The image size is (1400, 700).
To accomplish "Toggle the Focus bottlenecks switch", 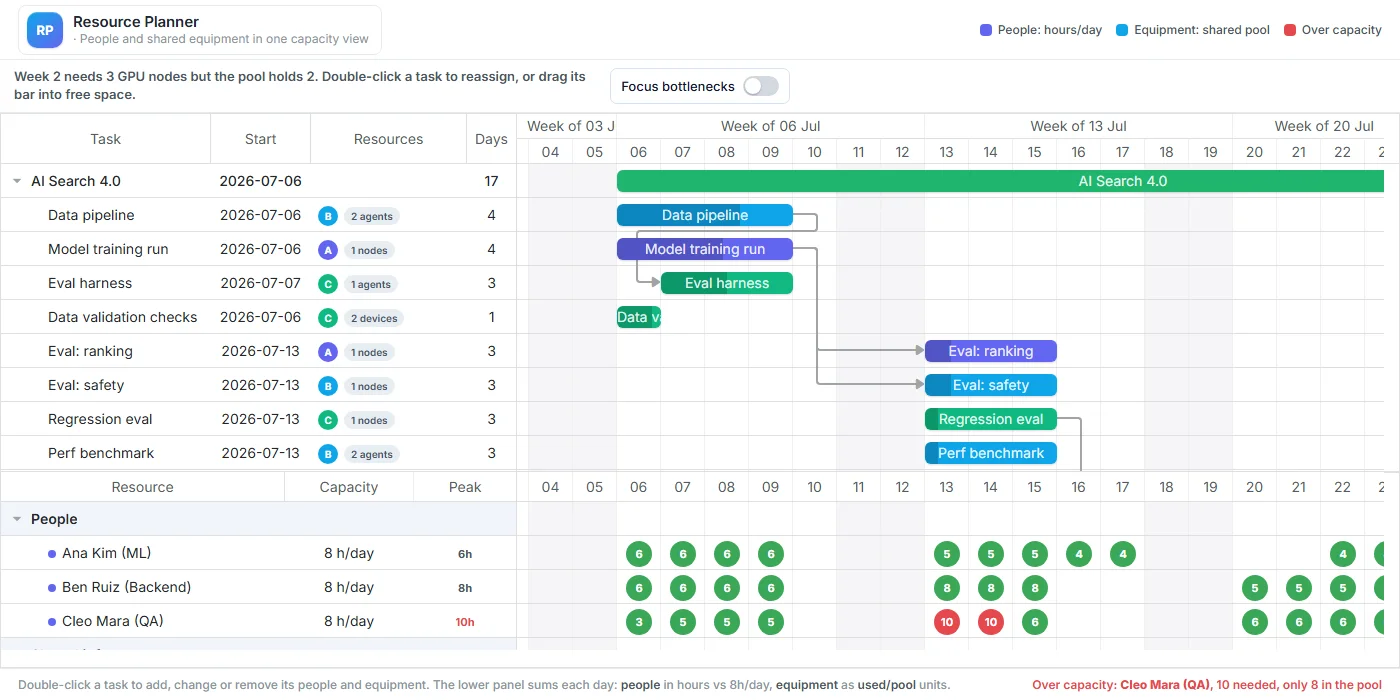I will [x=760, y=86].
